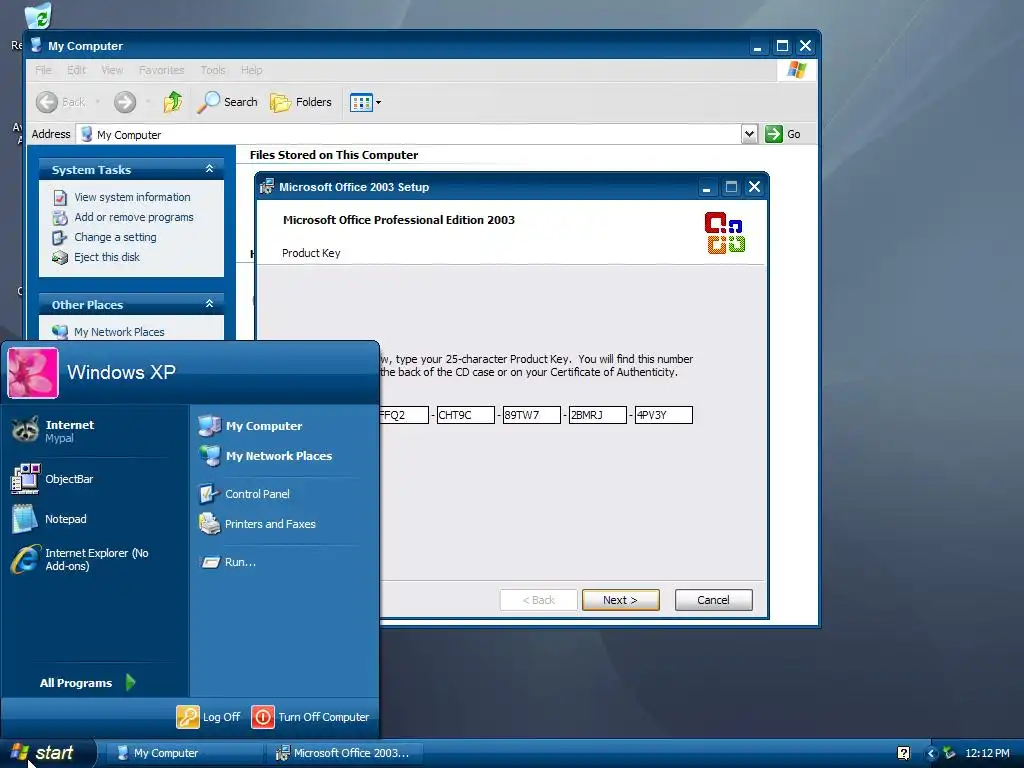The image size is (1024, 768).
Task: Open the File menu
Action: (x=44, y=70)
